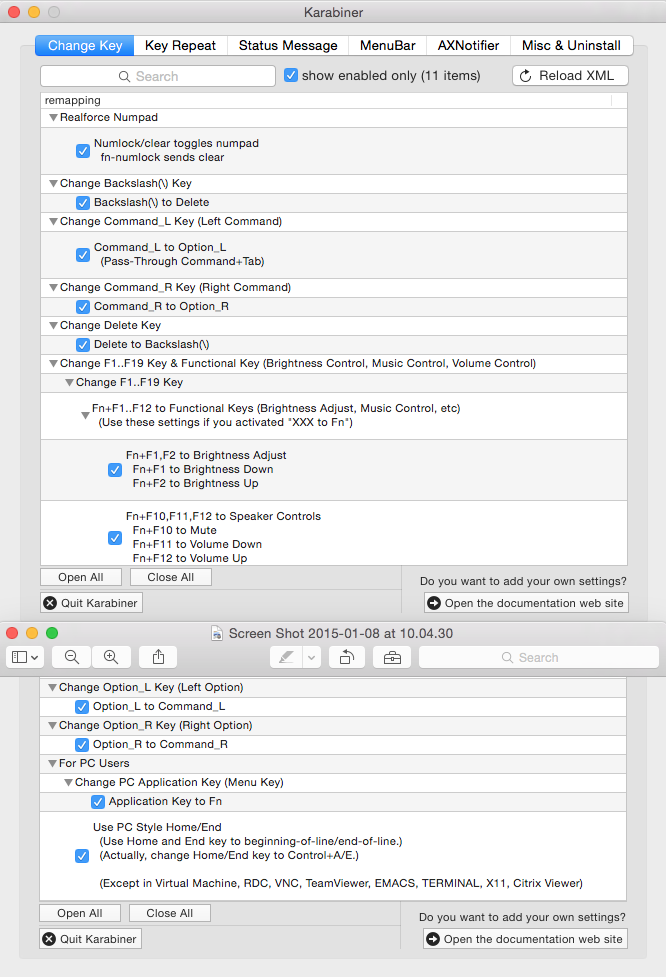The height and width of the screenshot is (977, 666).
Task: Collapse 'Fn+F1..F12 to Functional Keys' group
Action: tap(85, 416)
